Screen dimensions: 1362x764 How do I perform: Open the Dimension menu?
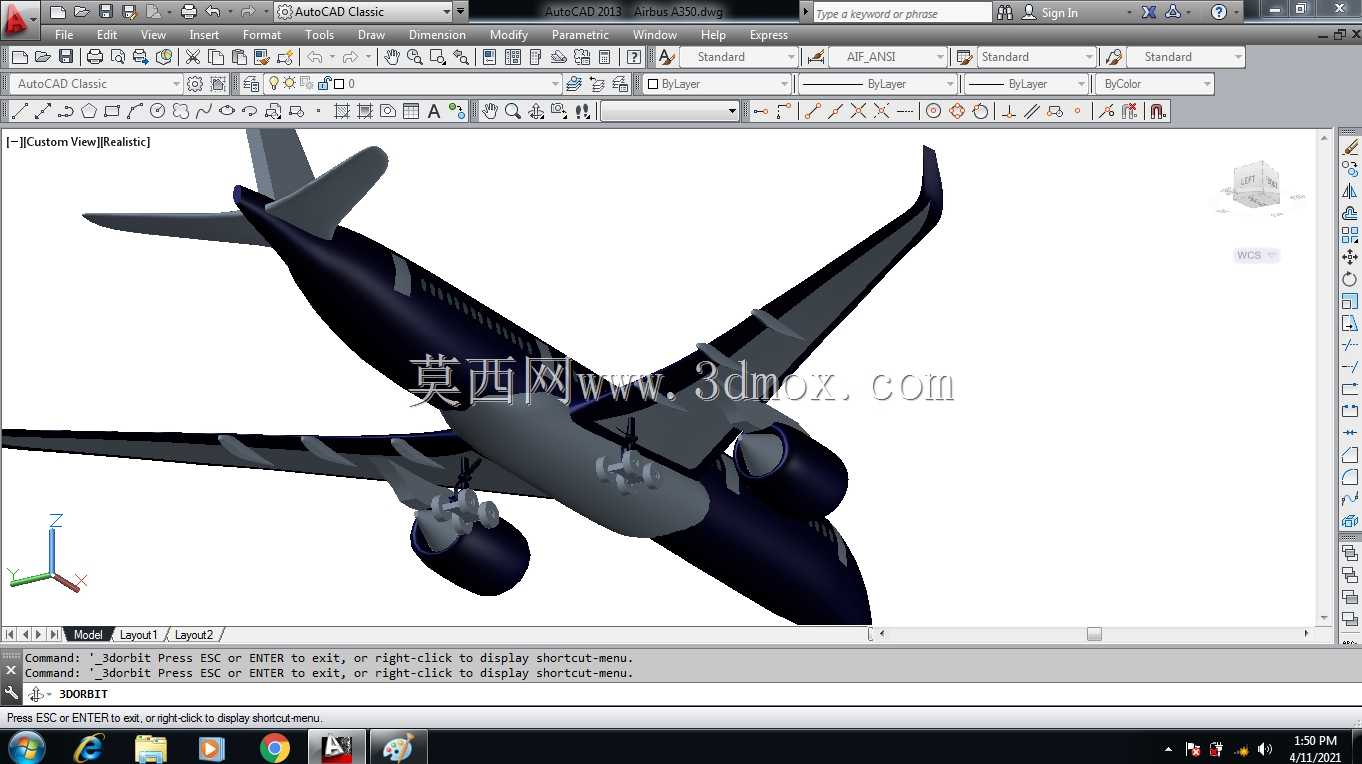pos(437,35)
